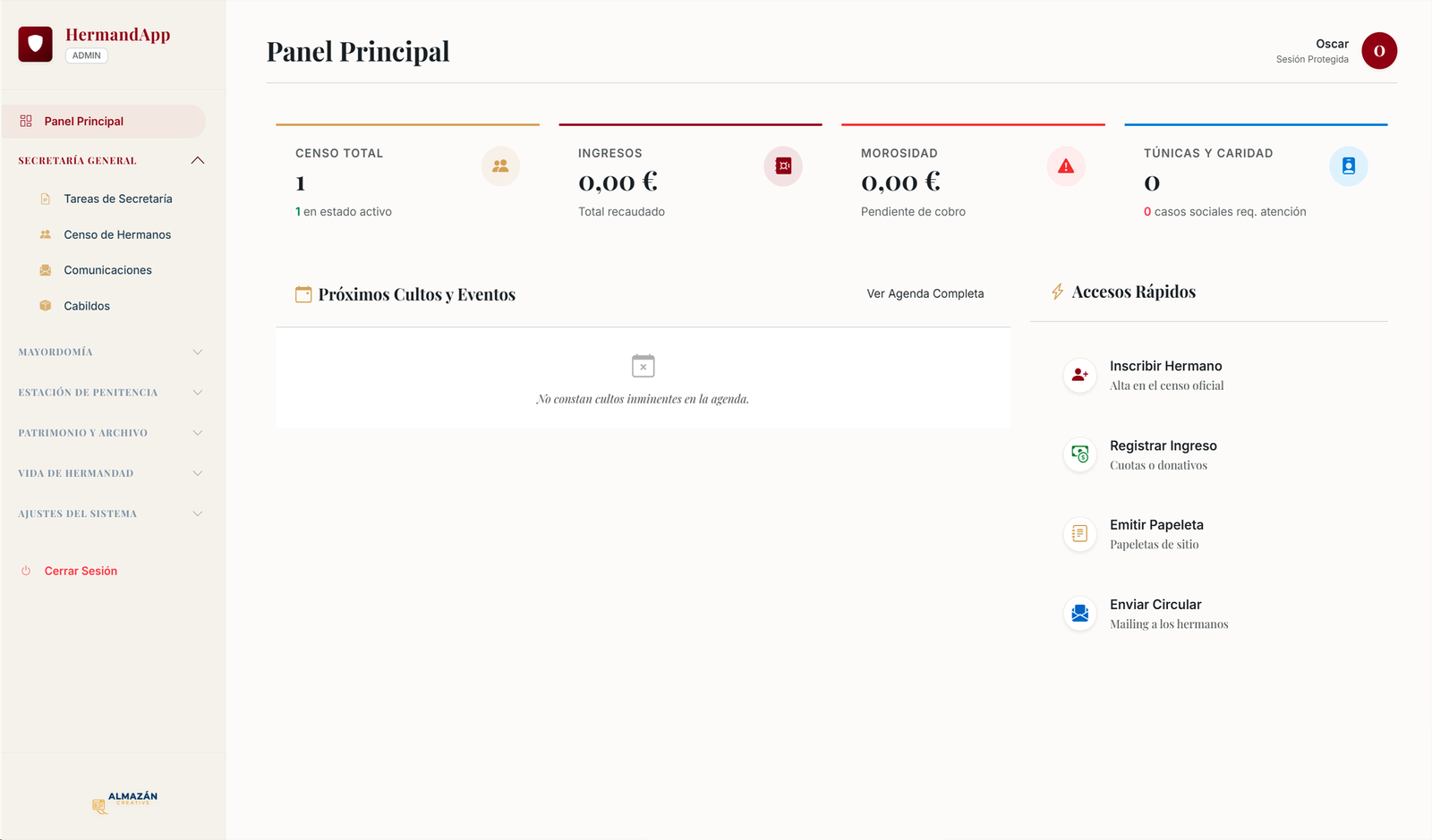Viewport: 1432px width, 840px height.
Task: Collapse the Secretaría General section
Action: 198,161
